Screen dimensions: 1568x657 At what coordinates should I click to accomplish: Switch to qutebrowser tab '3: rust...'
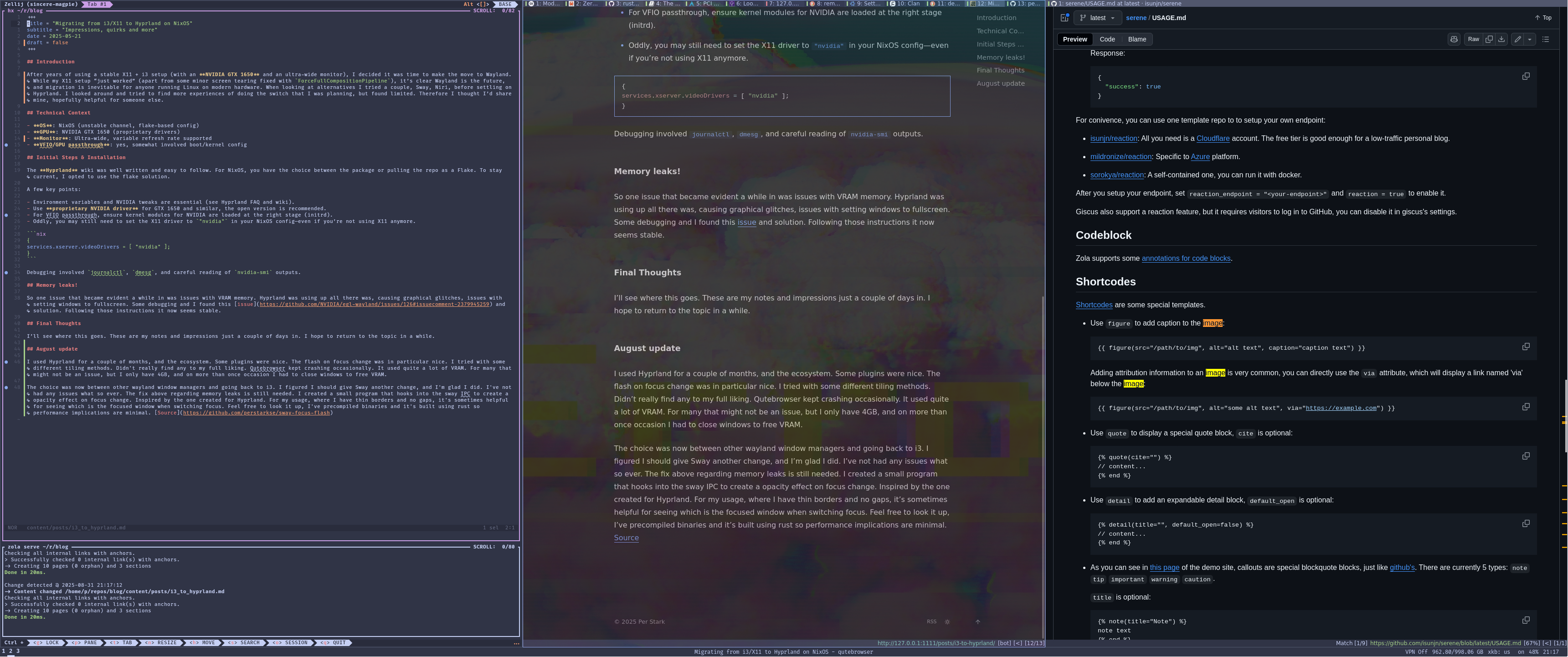(624, 4)
